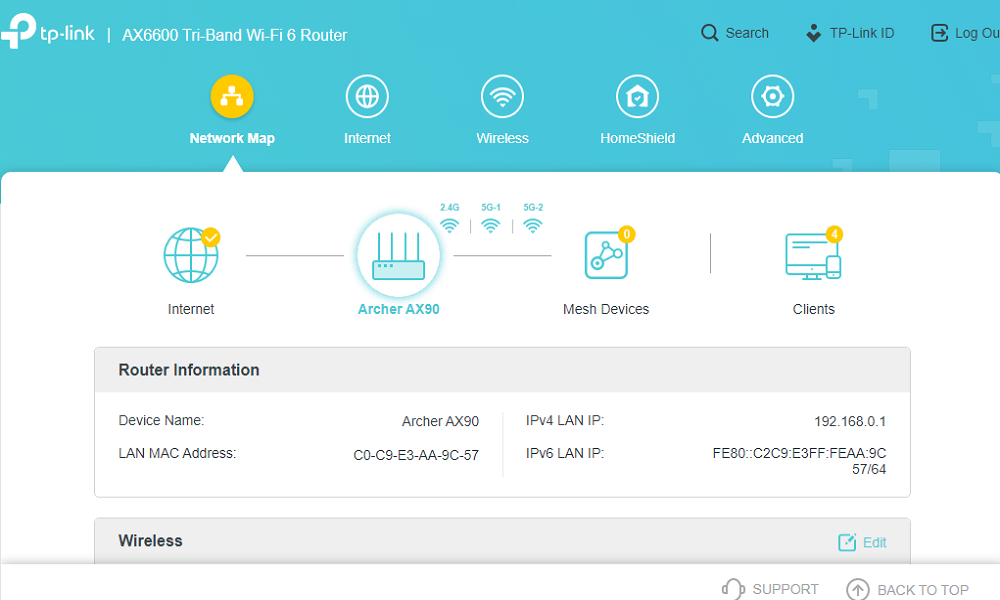Viewport: 1000px width, 600px height.
Task: Select the Internet globe in network diagram
Action: 190,256
